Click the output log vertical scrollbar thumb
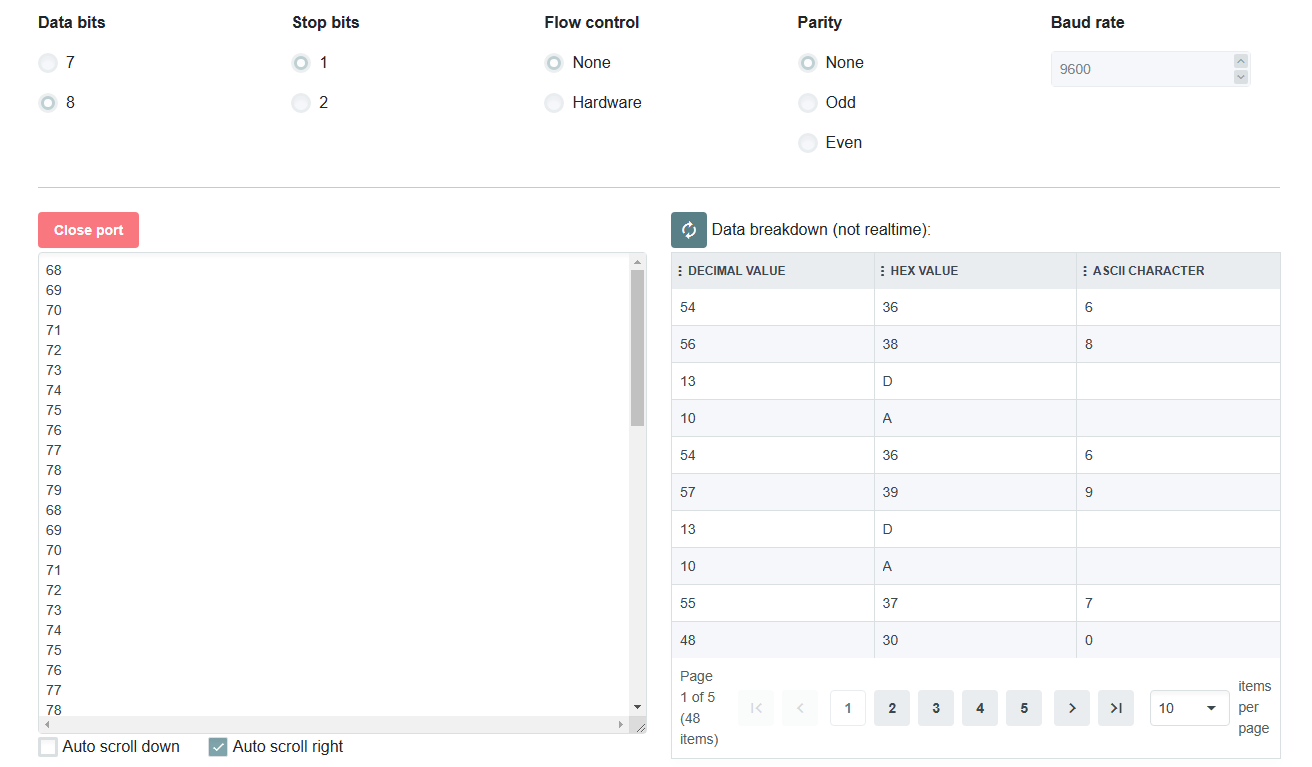 coord(638,348)
